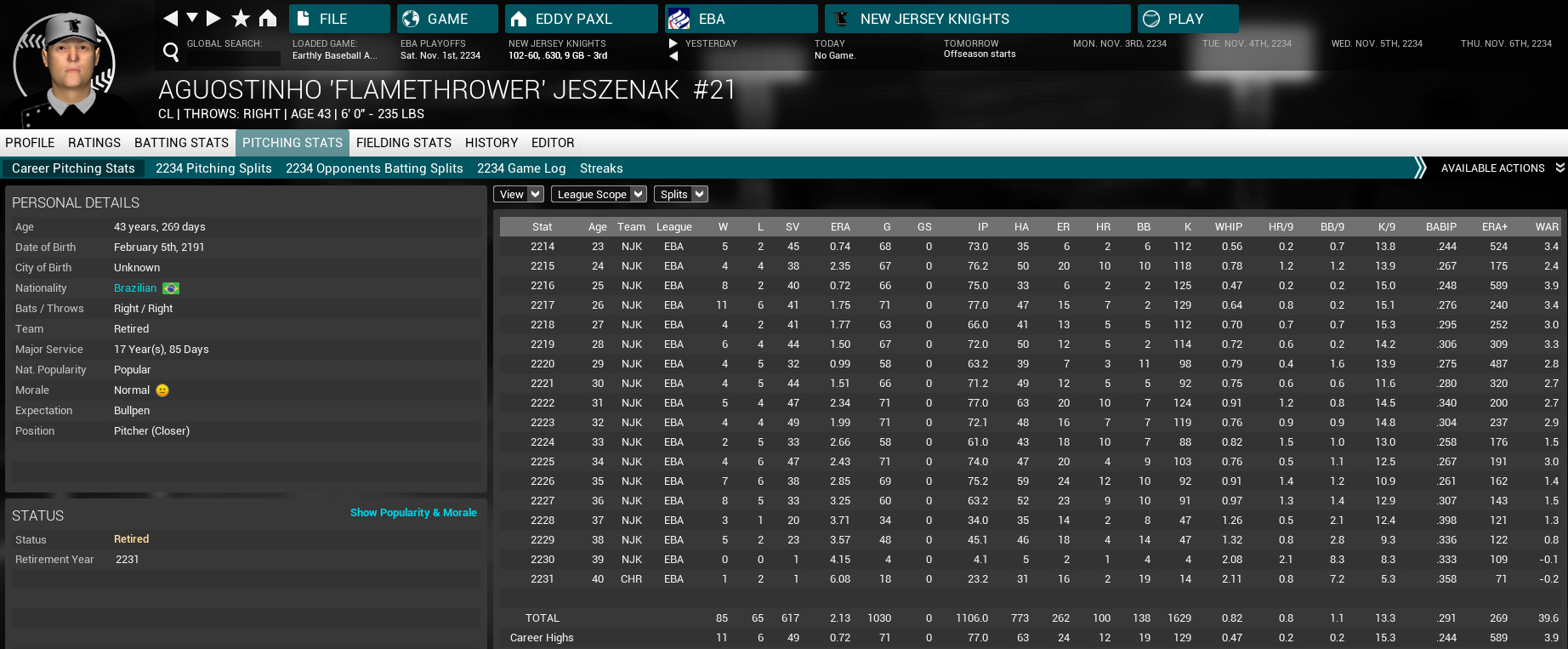This screenshot has width=1568, height=649.
Task: Open the Splits dropdown
Action: click(x=681, y=194)
